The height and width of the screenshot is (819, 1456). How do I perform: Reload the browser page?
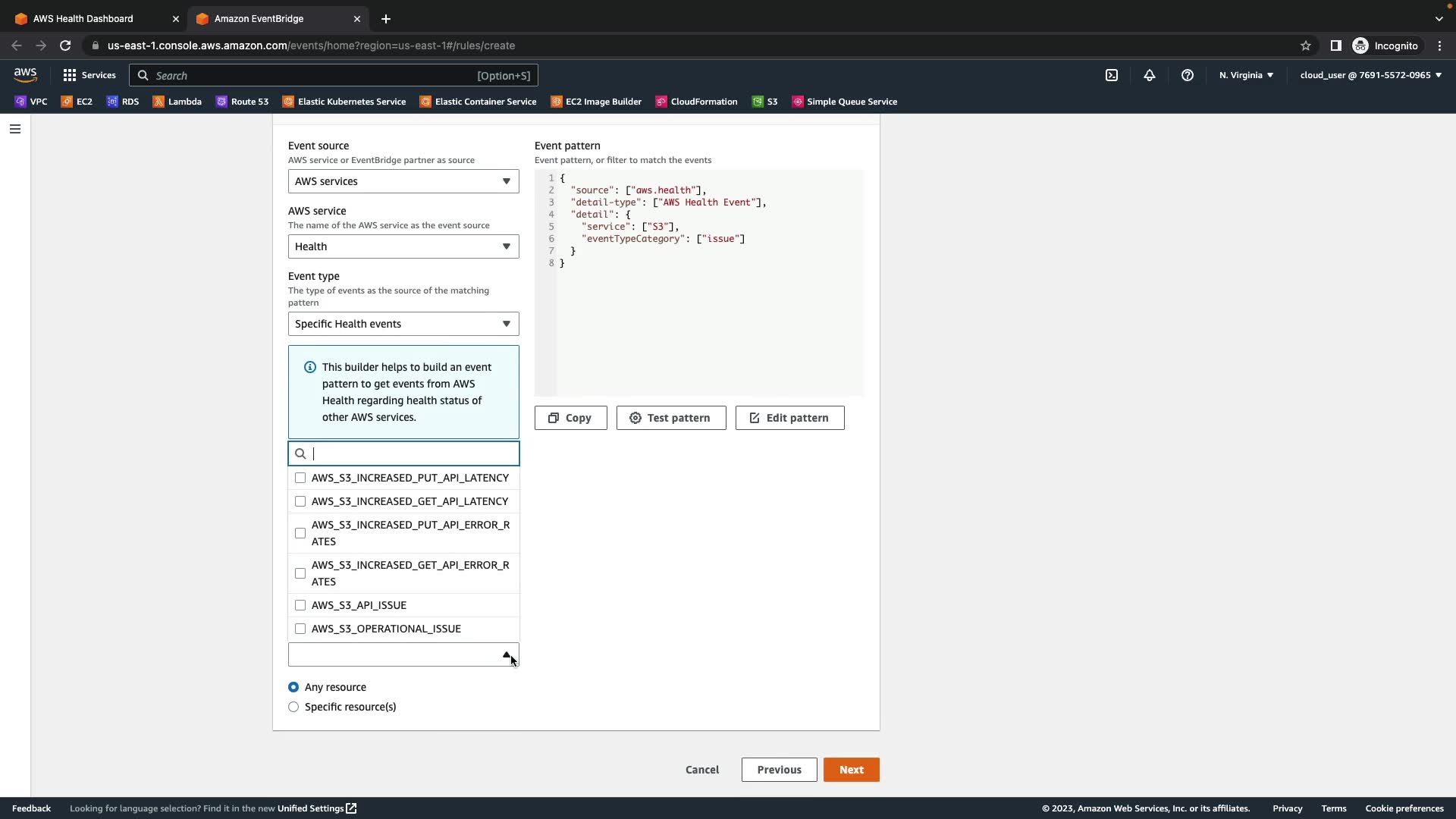pyautogui.click(x=65, y=45)
